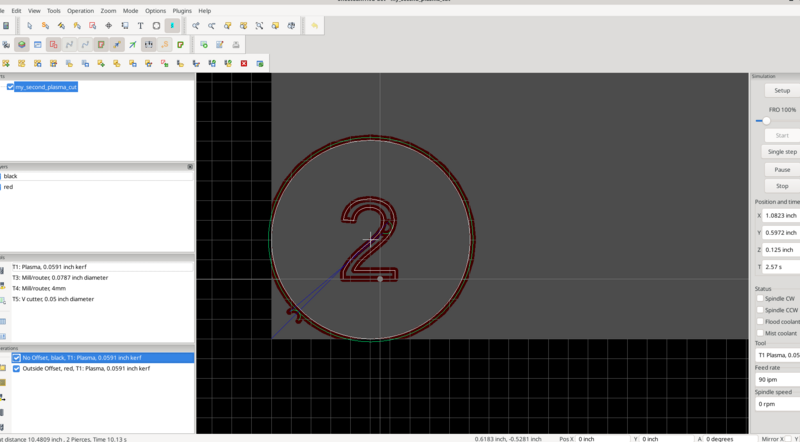This screenshot has height=442, width=800.
Task: Click the Y position field 0.5972 inch
Action: click(781, 232)
